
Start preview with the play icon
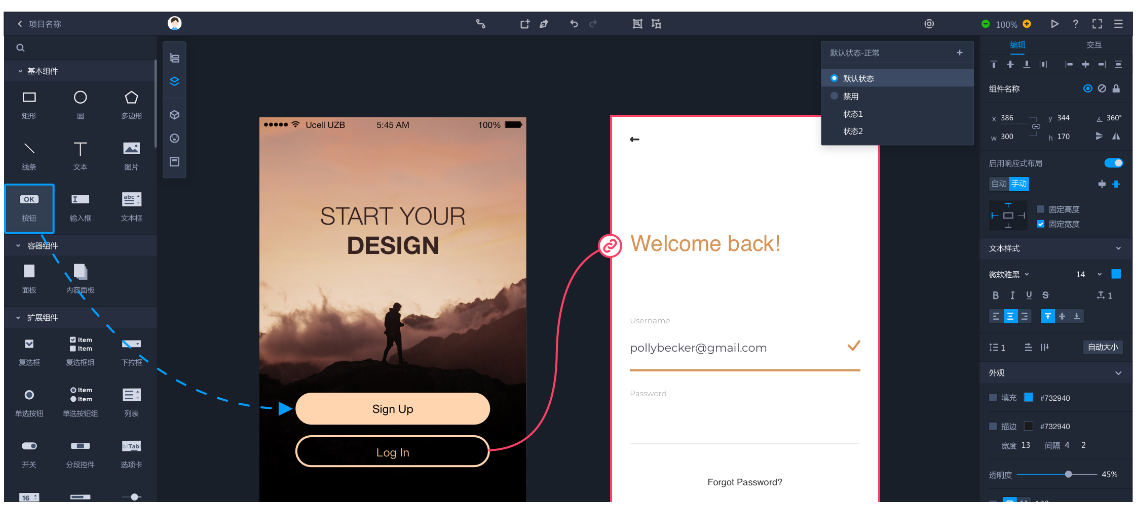[x=1055, y=24]
